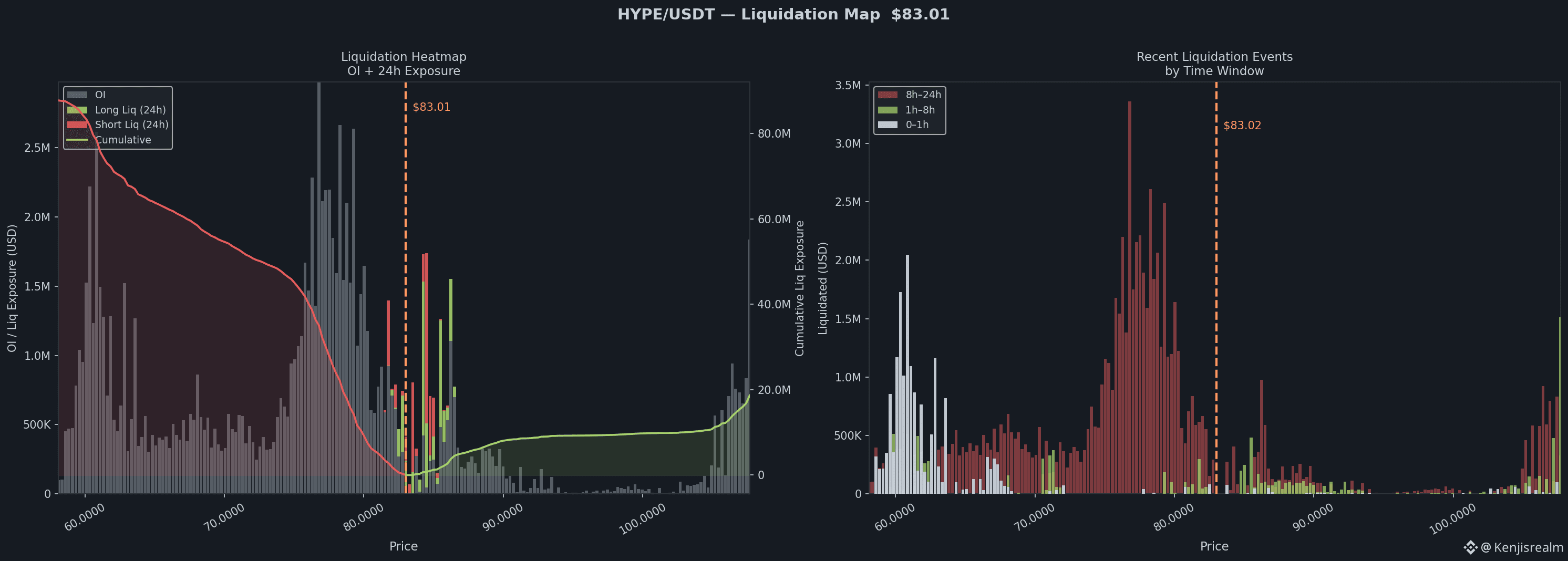
Task: Click the red Short Liq (24h) legend swatch
Action: (x=77, y=124)
